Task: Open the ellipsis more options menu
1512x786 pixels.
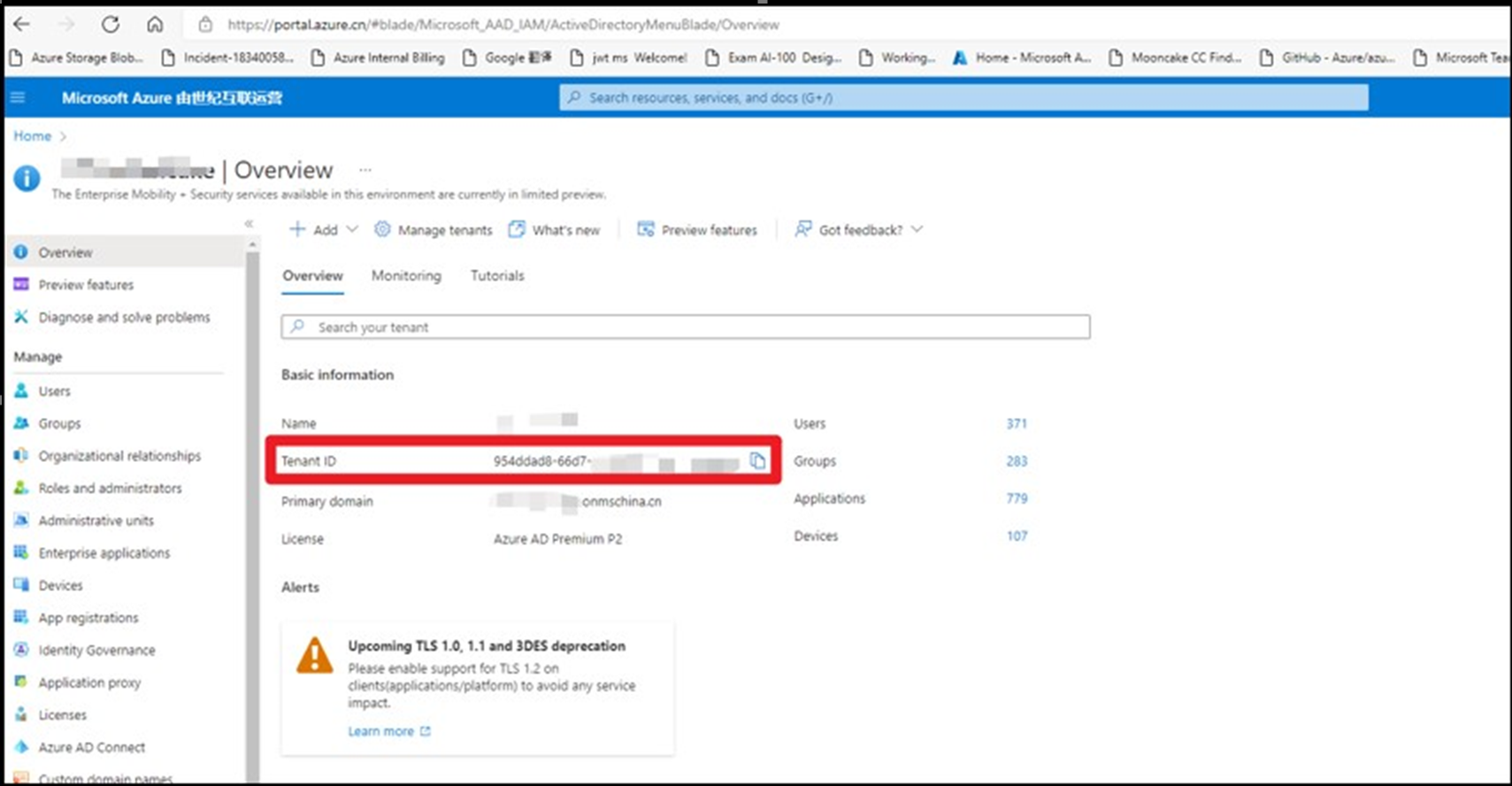Action: click(x=365, y=169)
